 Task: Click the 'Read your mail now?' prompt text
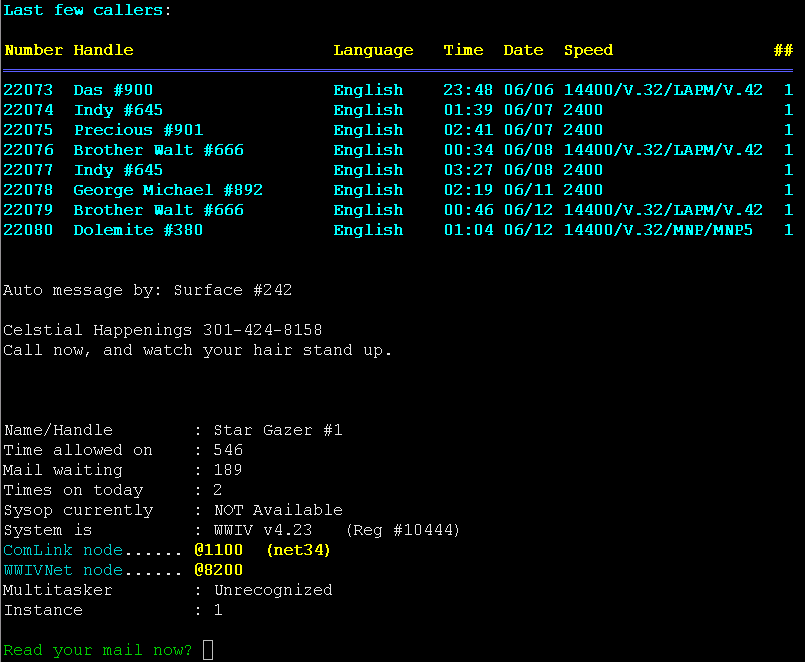tap(98, 650)
